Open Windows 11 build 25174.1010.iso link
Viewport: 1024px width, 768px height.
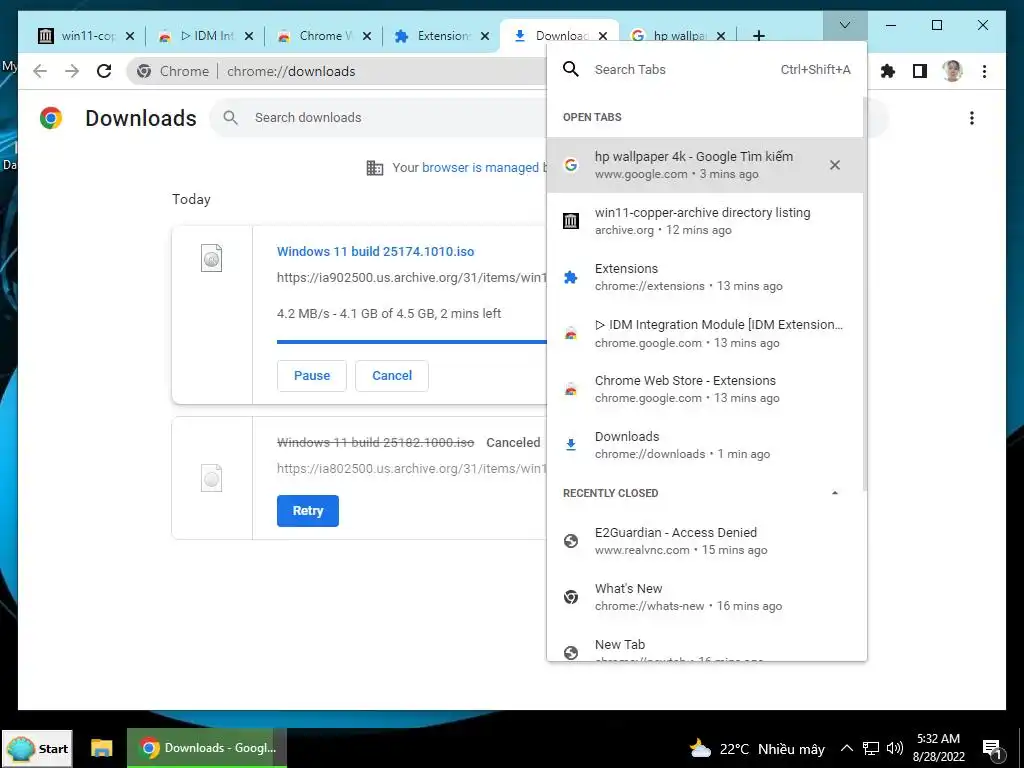376,251
